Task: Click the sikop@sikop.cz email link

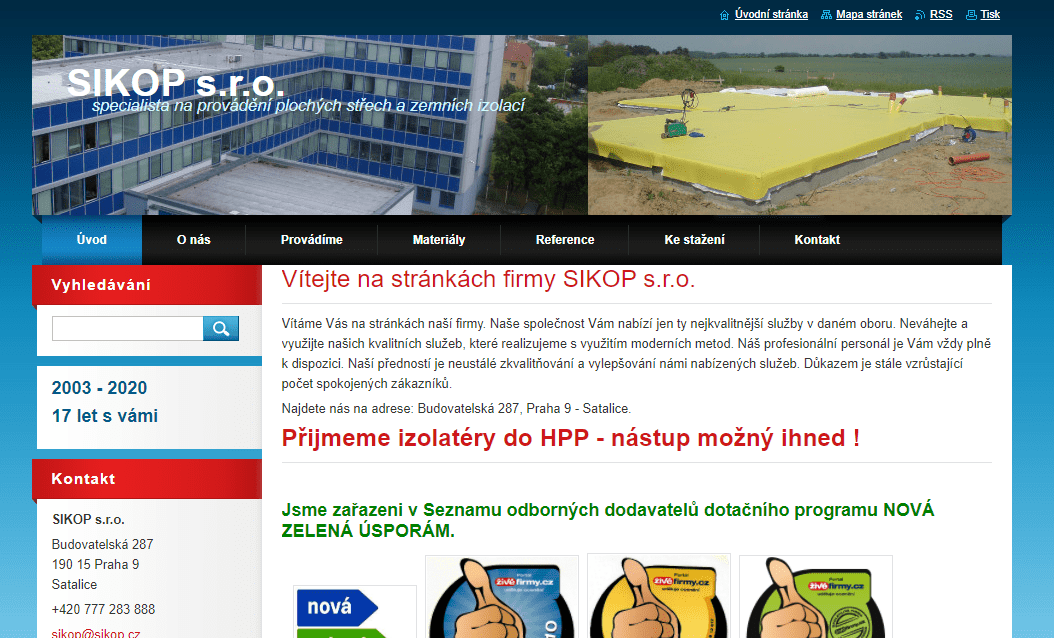Action: [x=96, y=633]
